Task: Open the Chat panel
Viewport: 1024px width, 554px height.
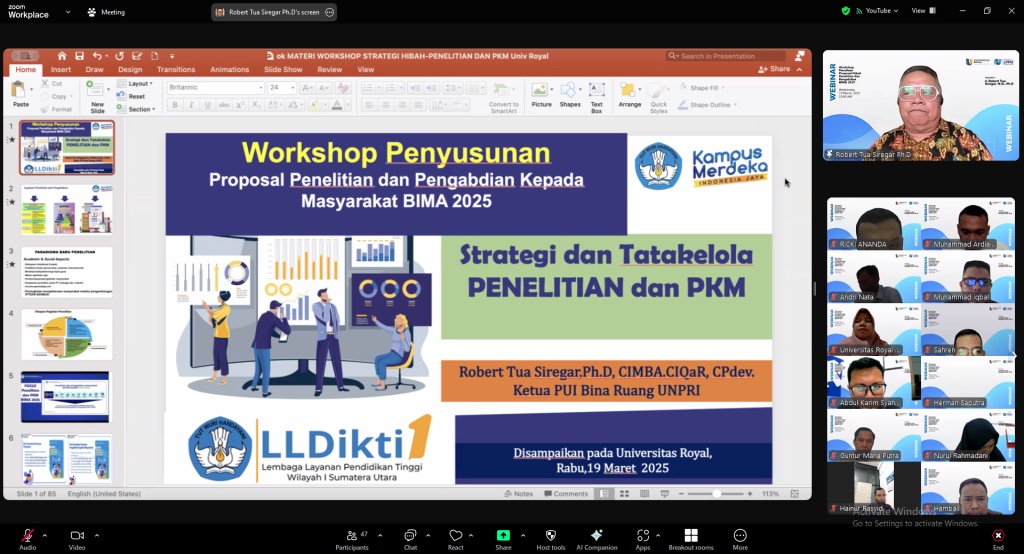Action: click(x=410, y=537)
